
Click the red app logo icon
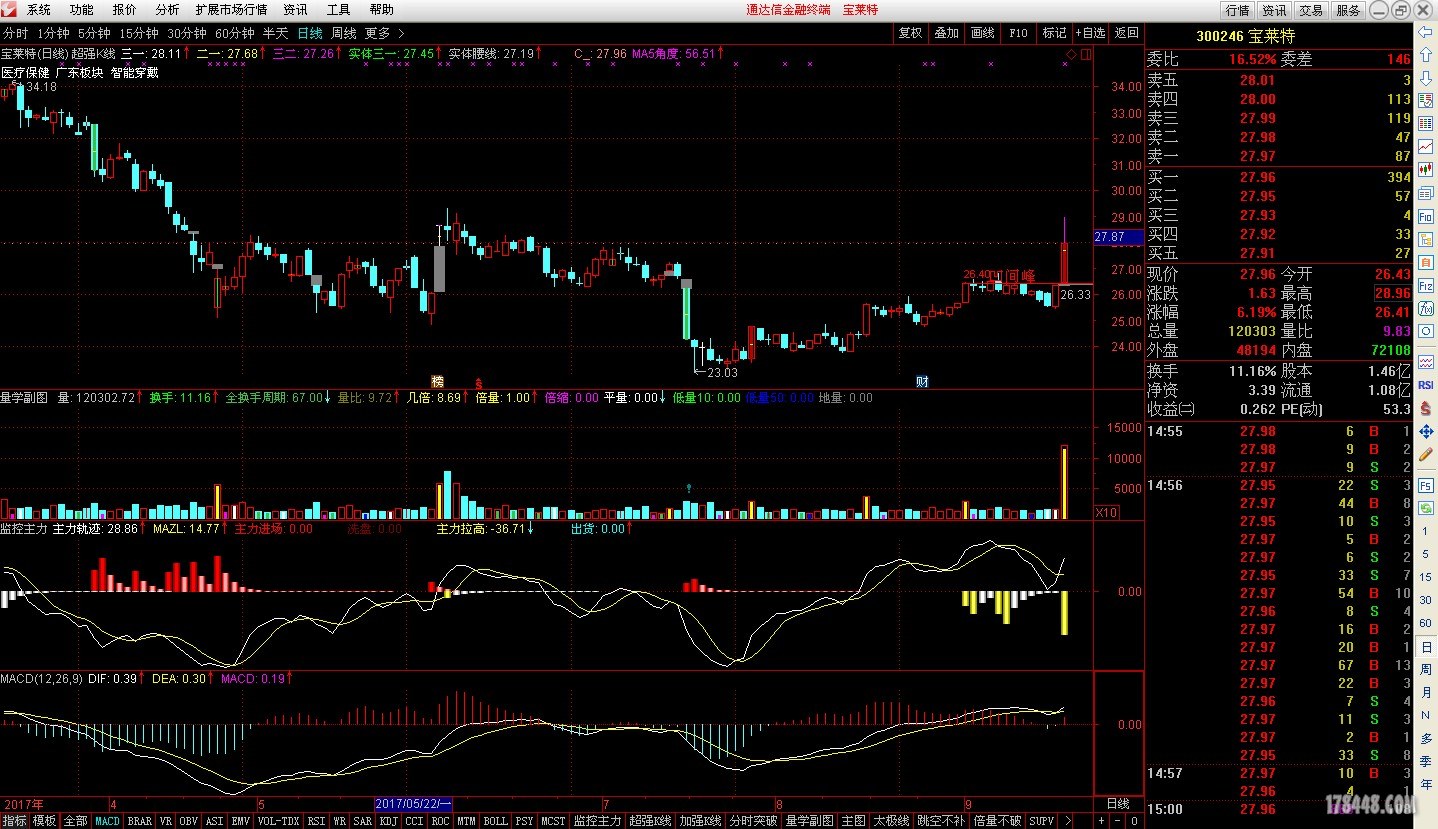pos(10,9)
